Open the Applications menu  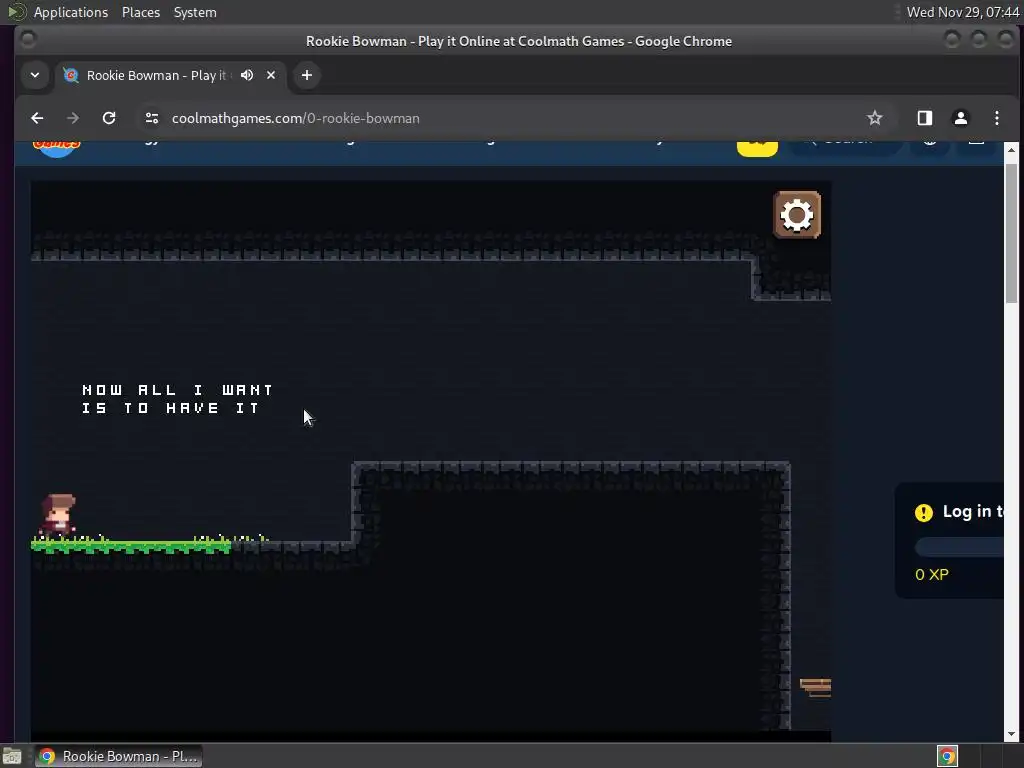(71, 12)
